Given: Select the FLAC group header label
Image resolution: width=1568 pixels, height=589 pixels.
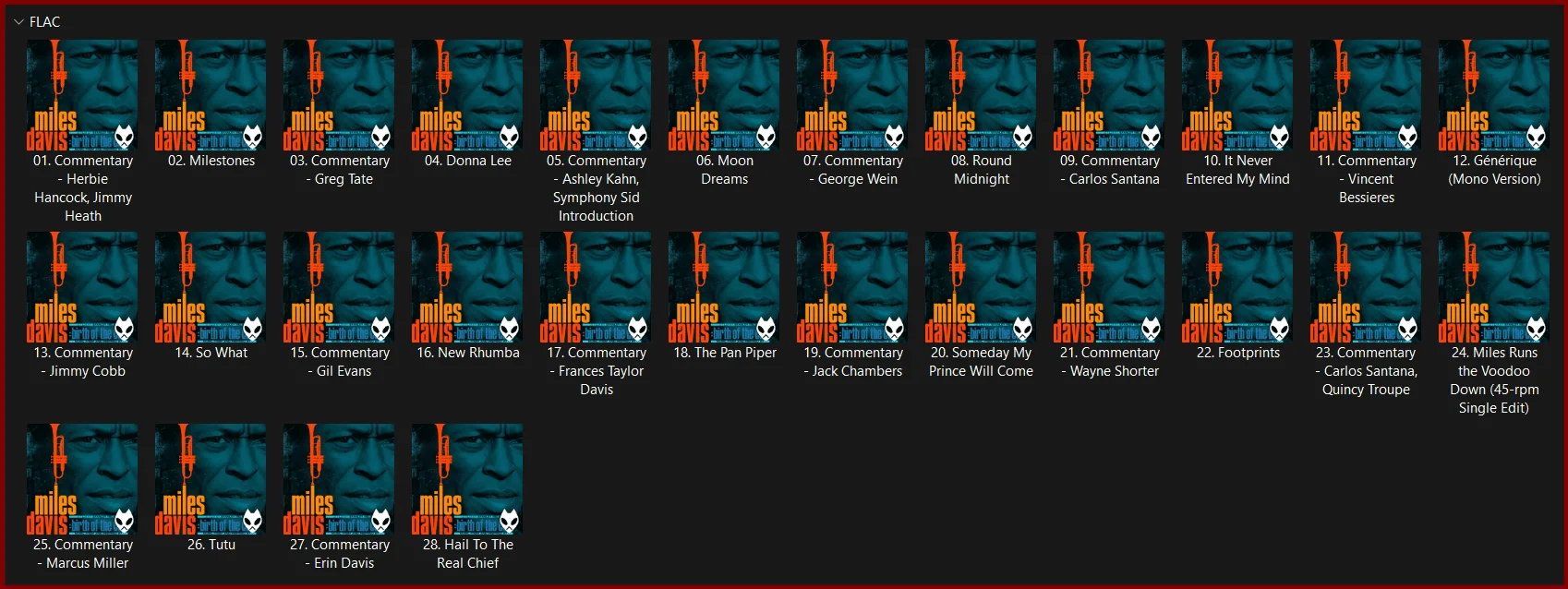Looking at the screenshot, I should pos(44,22).
